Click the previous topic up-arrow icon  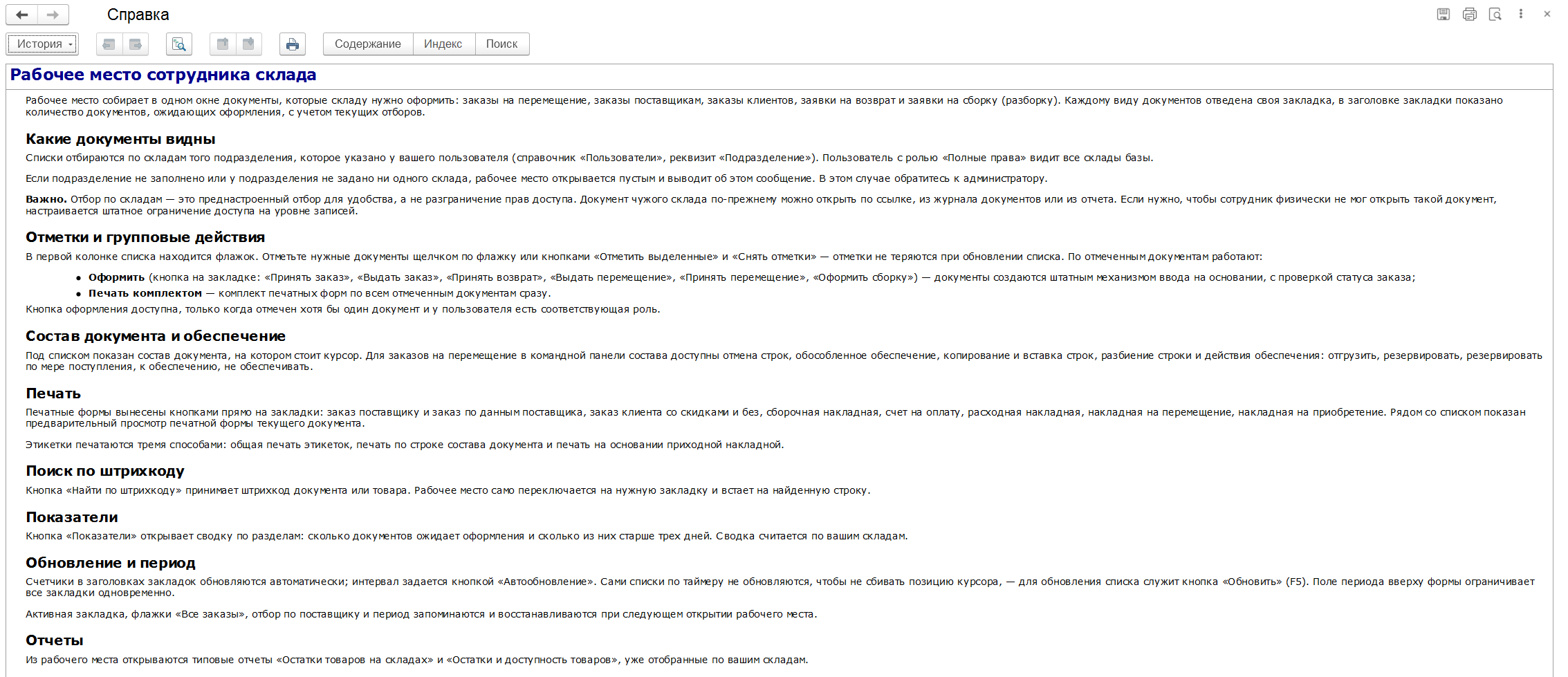pyautogui.click(x=223, y=44)
